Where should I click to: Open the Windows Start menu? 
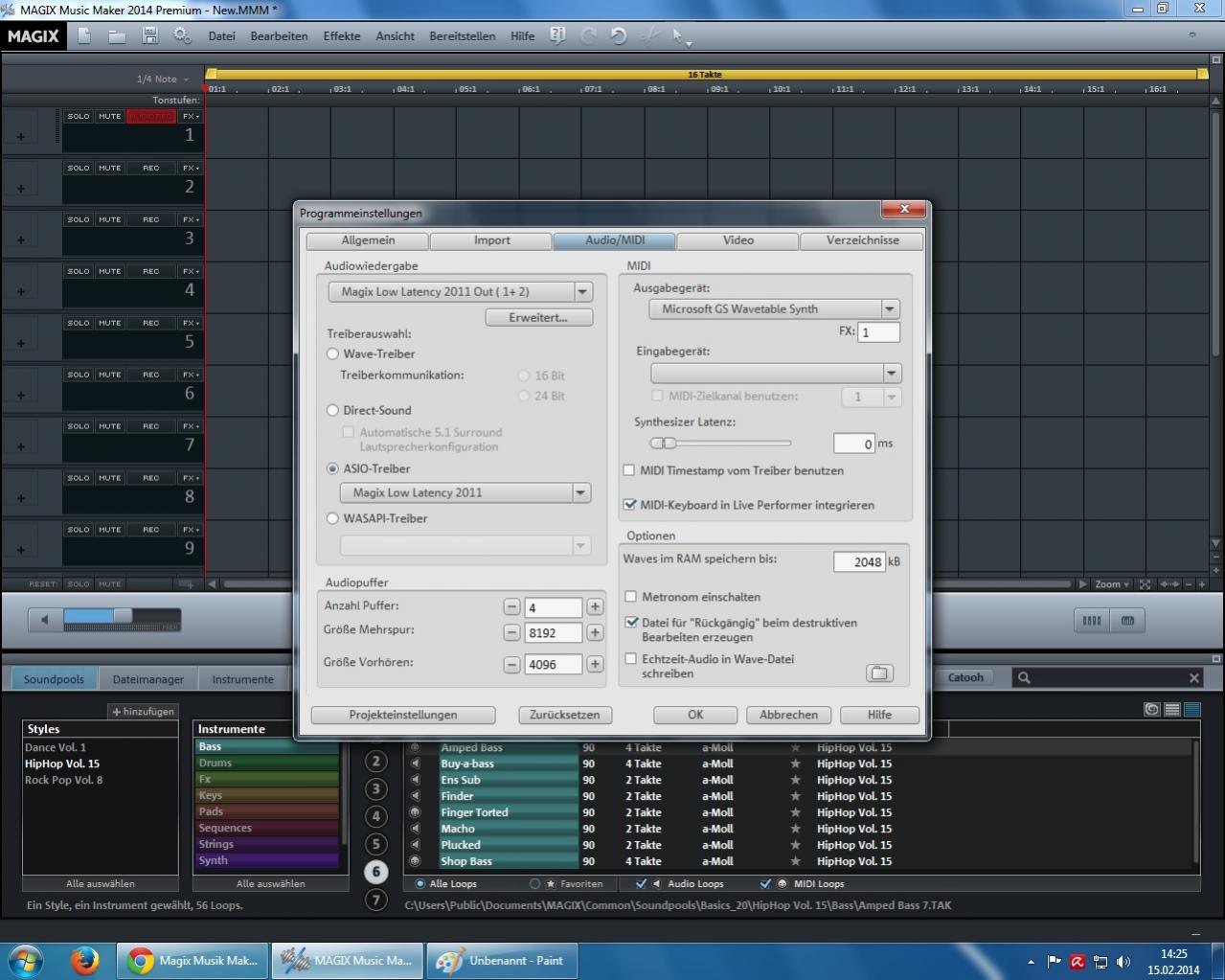tap(26, 960)
